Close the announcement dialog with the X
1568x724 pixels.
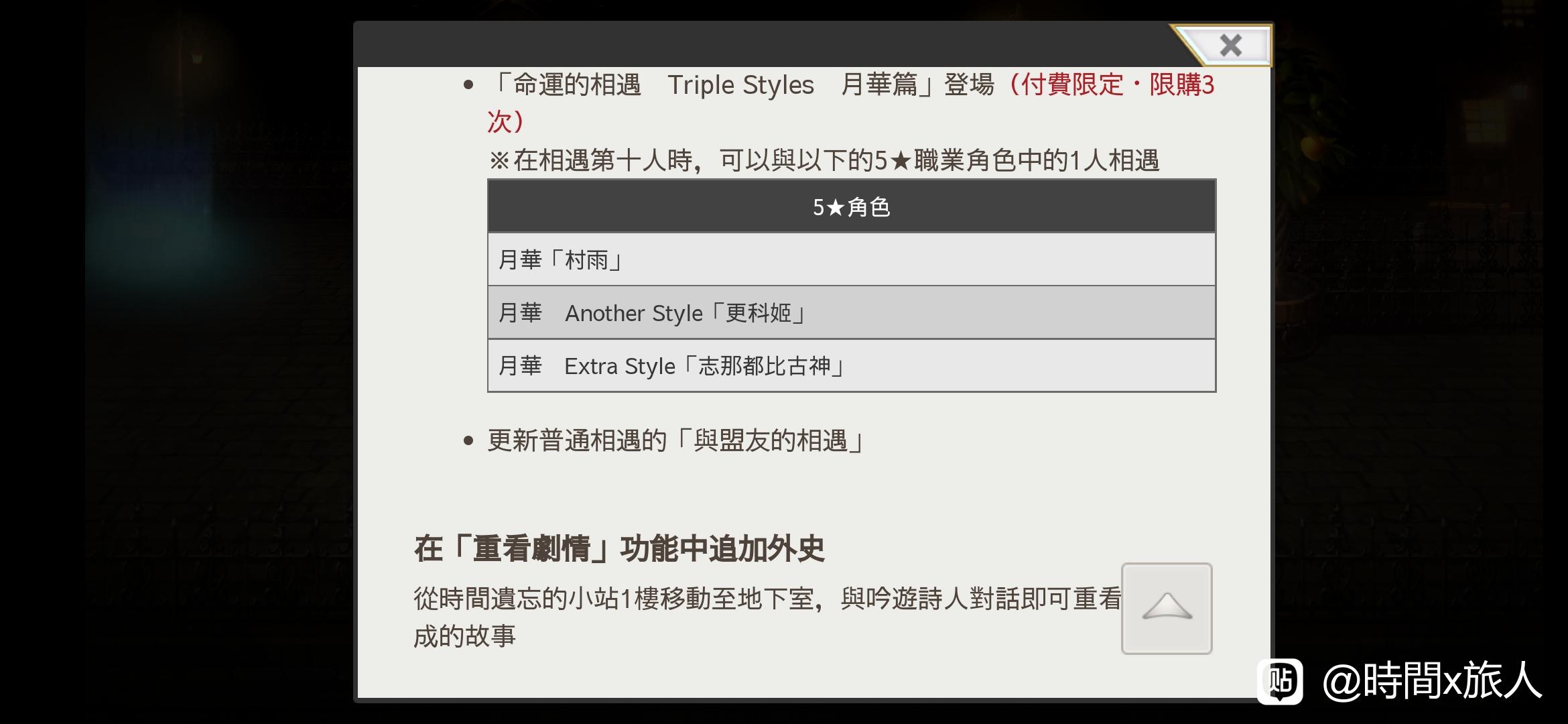(x=1229, y=46)
